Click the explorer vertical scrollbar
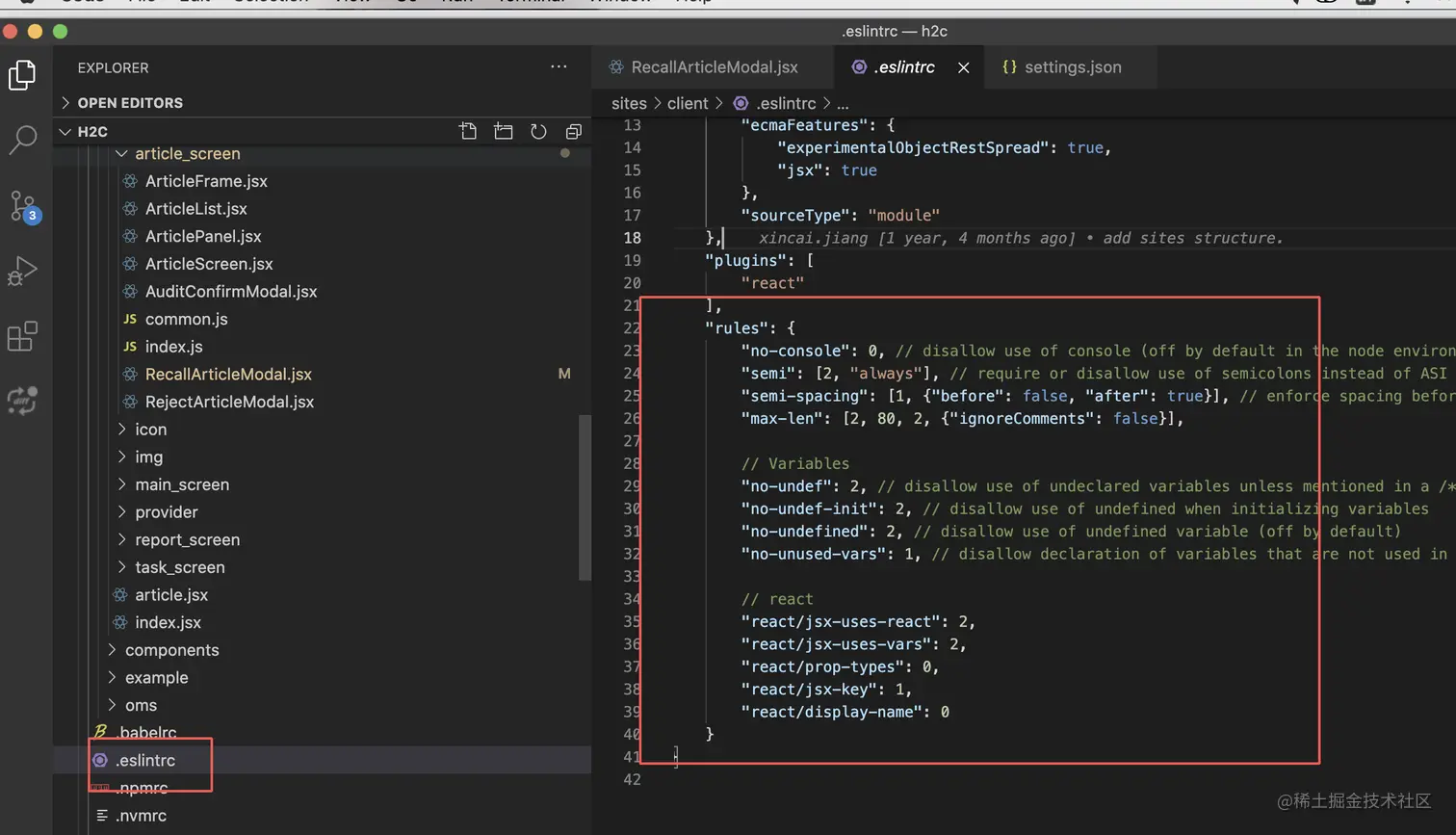The height and width of the screenshot is (835, 1456). pyautogui.click(x=584, y=497)
